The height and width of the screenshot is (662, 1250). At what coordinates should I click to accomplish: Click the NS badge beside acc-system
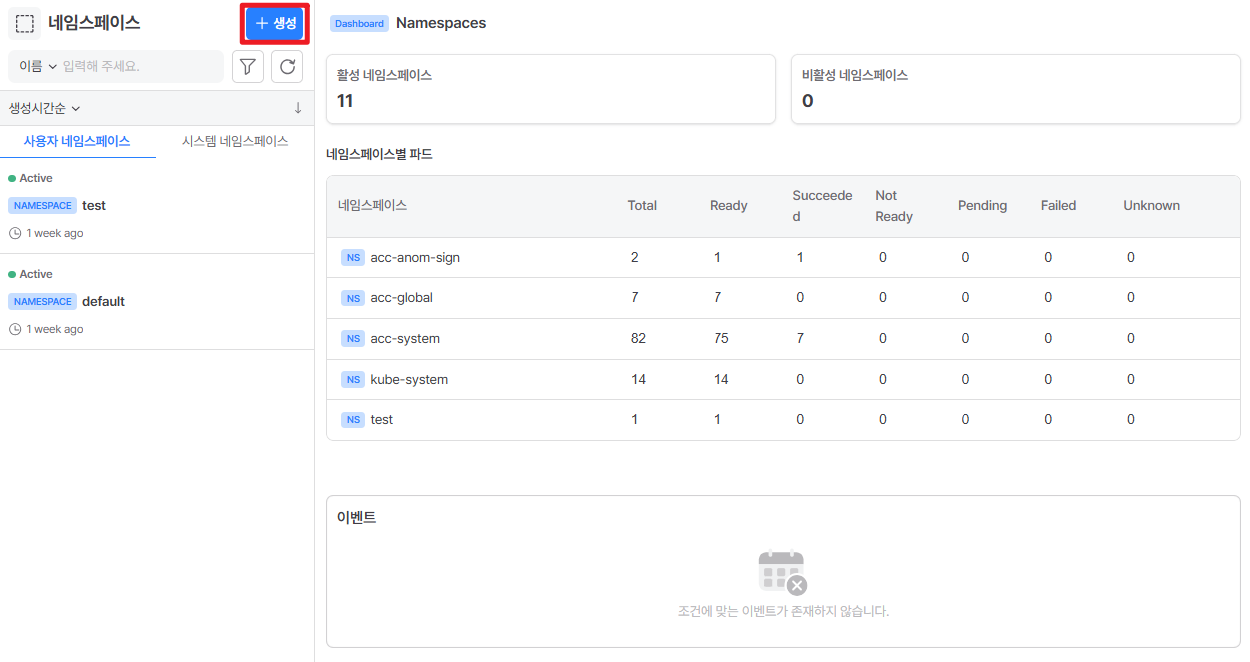click(x=353, y=339)
